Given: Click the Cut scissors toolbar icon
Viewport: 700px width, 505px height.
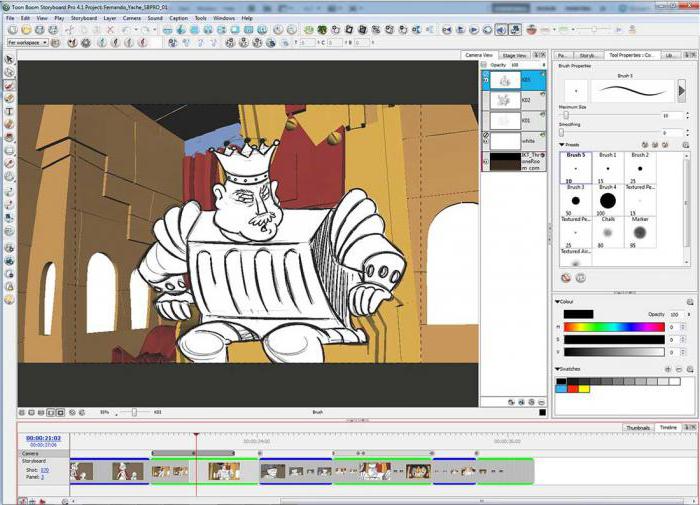Looking at the screenshot, I should coord(70,30).
